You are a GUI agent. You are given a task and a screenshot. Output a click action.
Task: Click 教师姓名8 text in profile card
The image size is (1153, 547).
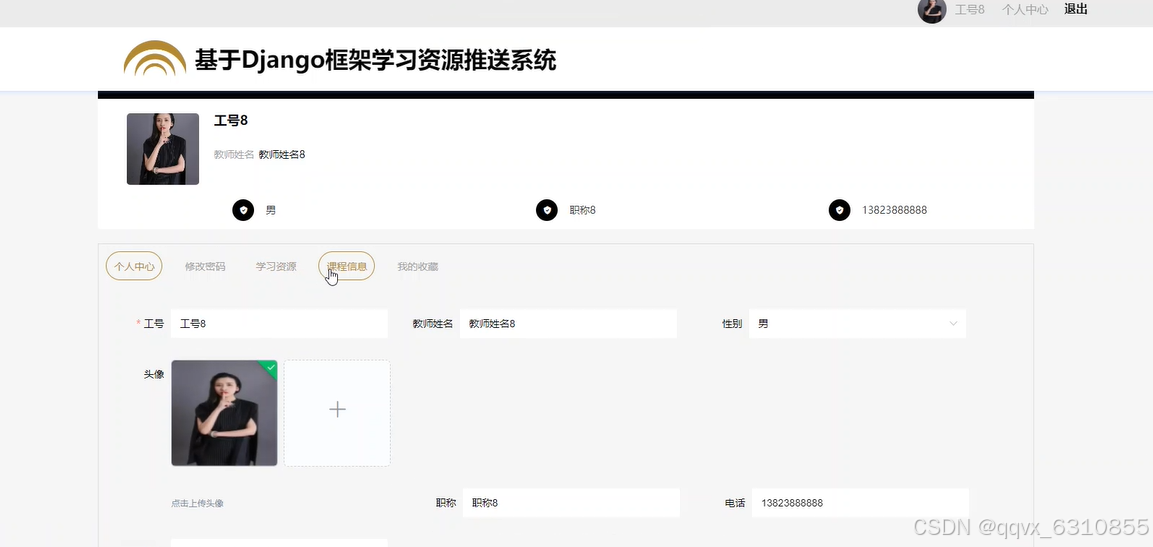[x=282, y=154]
